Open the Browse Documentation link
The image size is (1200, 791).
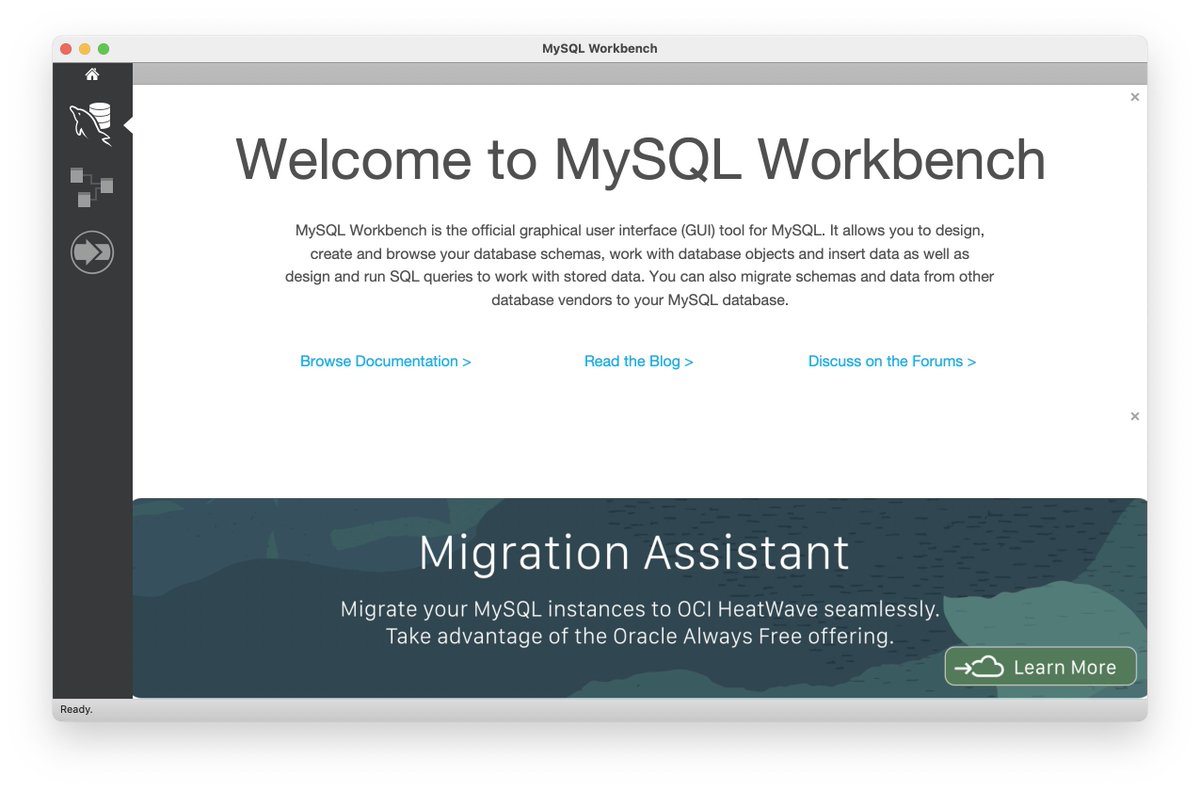click(x=385, y=361)
